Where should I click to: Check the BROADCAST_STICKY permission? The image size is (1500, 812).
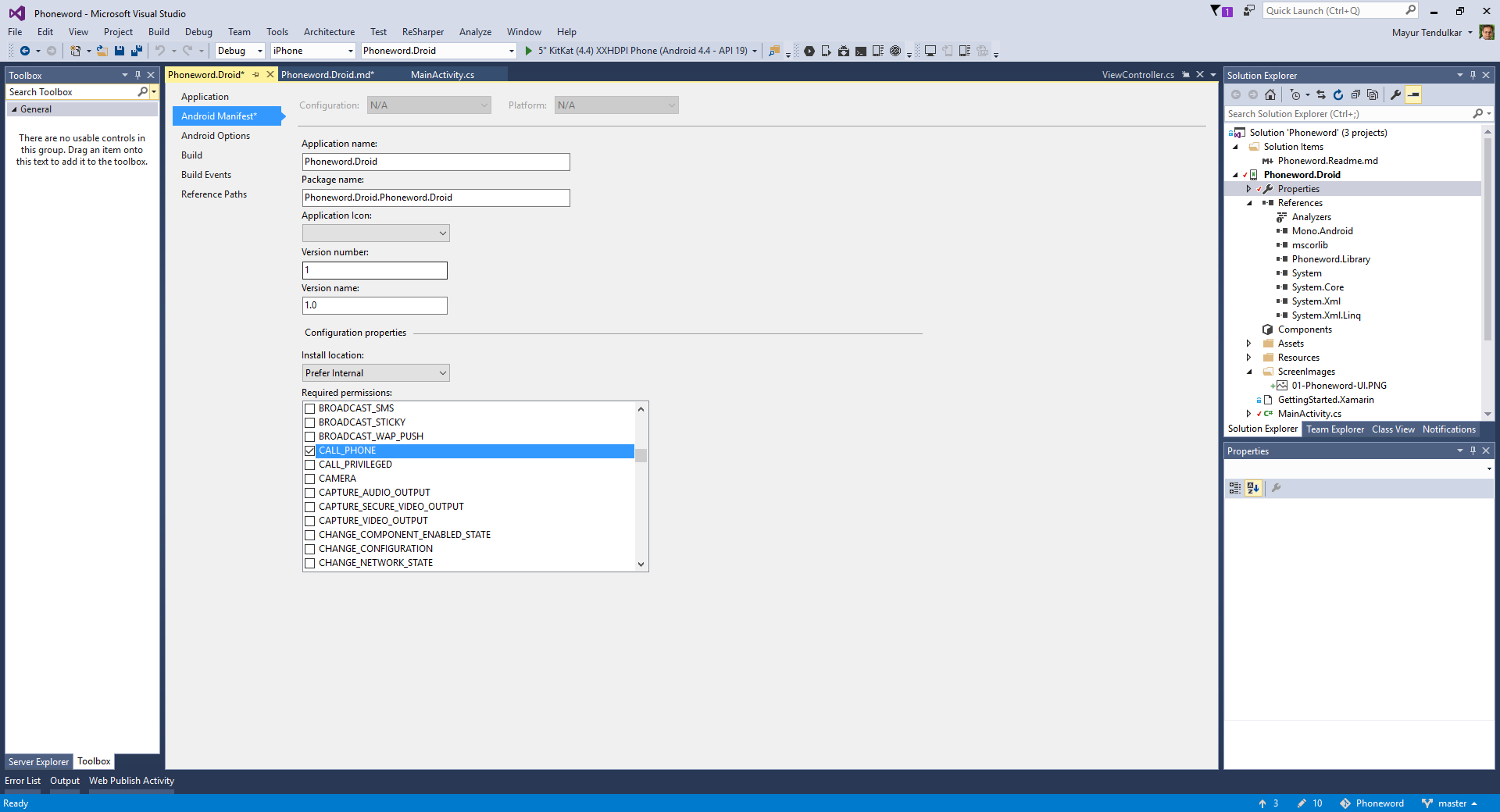tap(309, 422)
